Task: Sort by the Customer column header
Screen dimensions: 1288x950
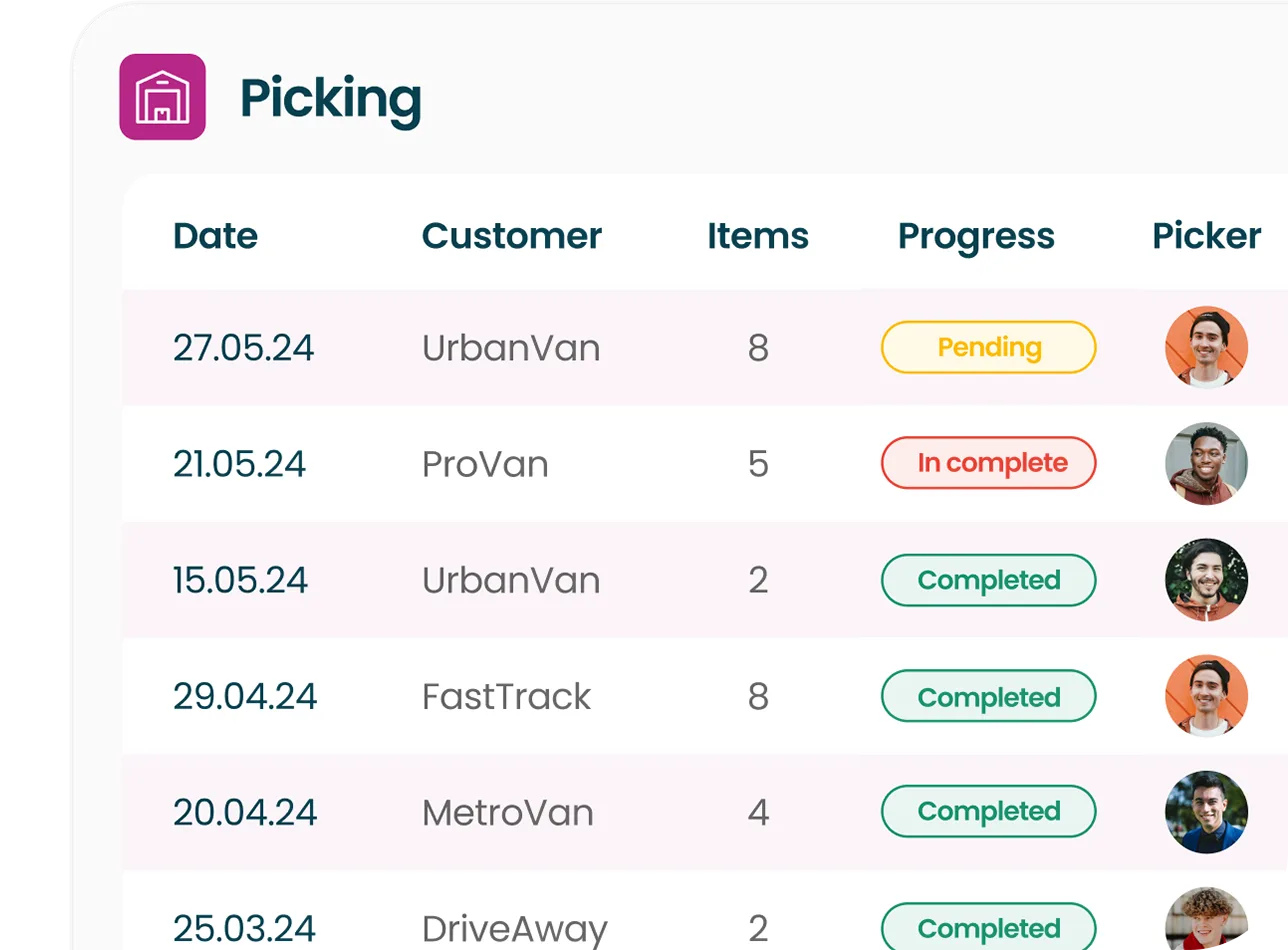Action: (x=512, y=236)
